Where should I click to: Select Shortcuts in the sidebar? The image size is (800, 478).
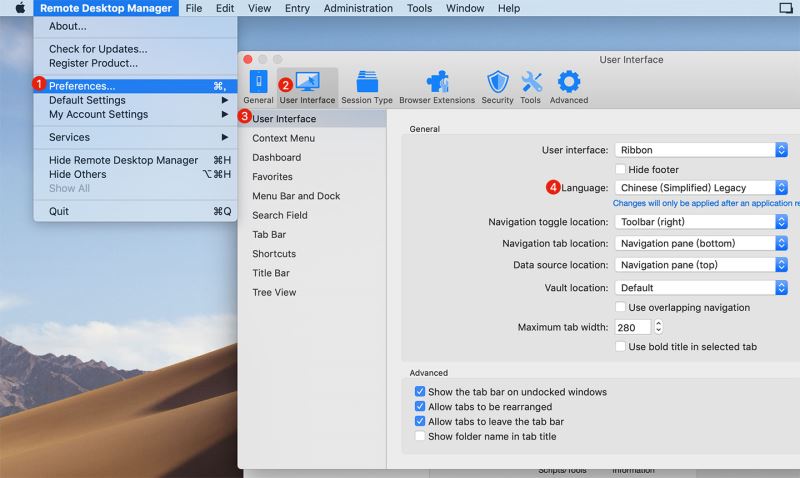[312, 254]
